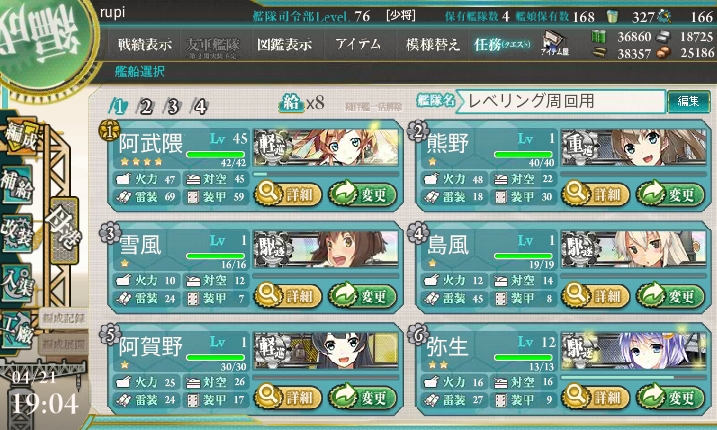Switch to fleet 2 tab
Viewport: 717px width, 430px height.
tap(145, 107)
